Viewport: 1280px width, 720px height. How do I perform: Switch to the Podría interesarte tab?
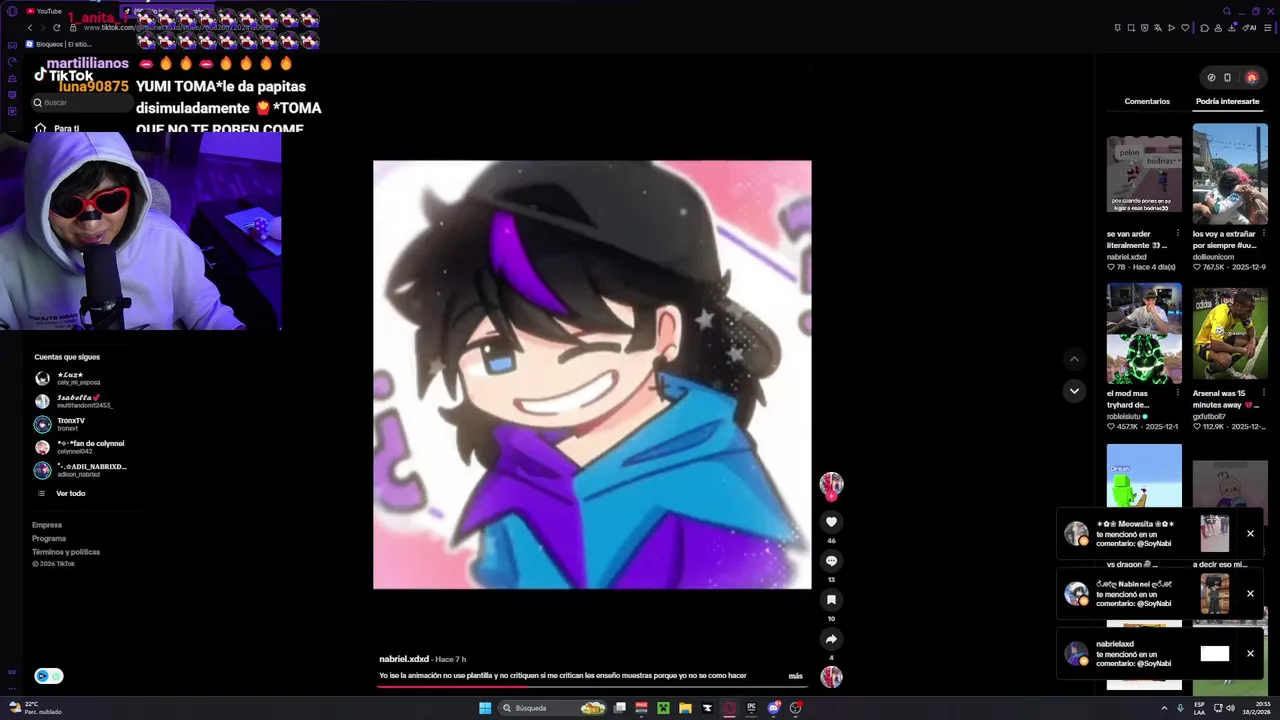coord(1227,101)
